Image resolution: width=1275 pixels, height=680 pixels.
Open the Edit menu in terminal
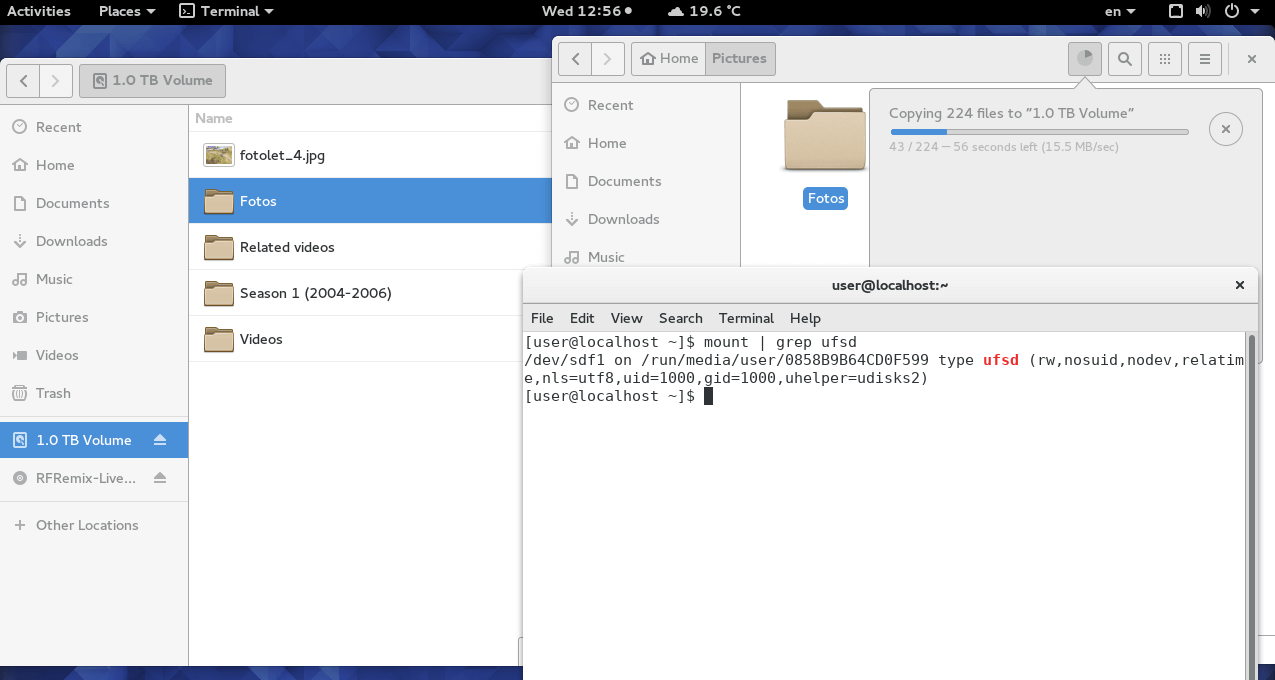[x=582, y=318]
